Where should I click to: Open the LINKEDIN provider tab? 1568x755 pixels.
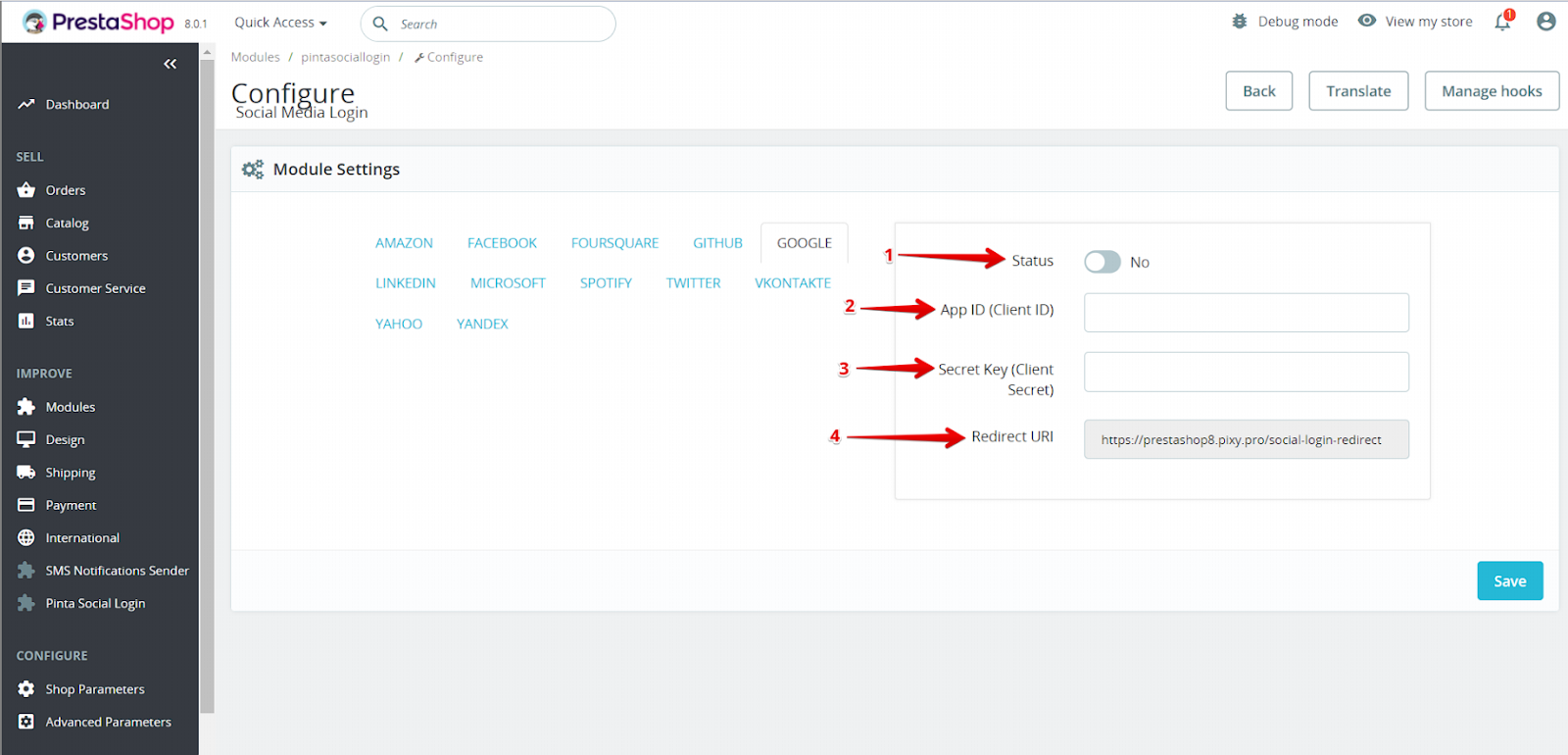[x=406, y=283]
